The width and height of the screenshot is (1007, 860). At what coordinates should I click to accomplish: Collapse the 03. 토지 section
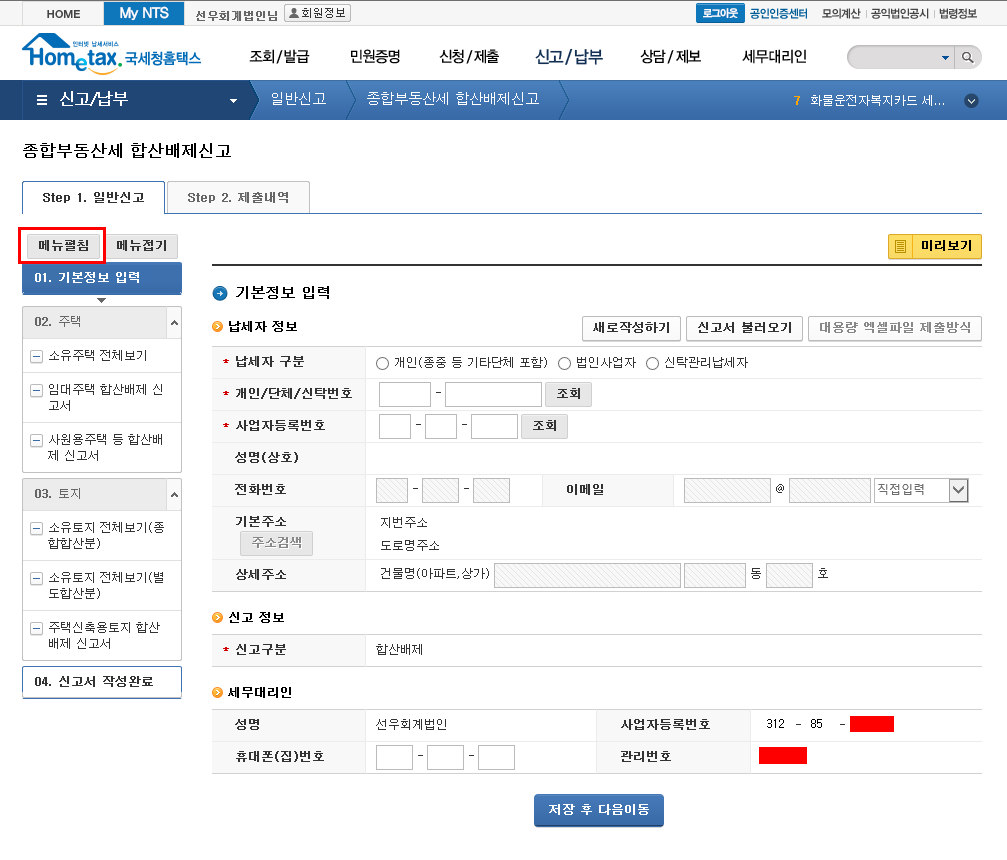click(174, 494)
